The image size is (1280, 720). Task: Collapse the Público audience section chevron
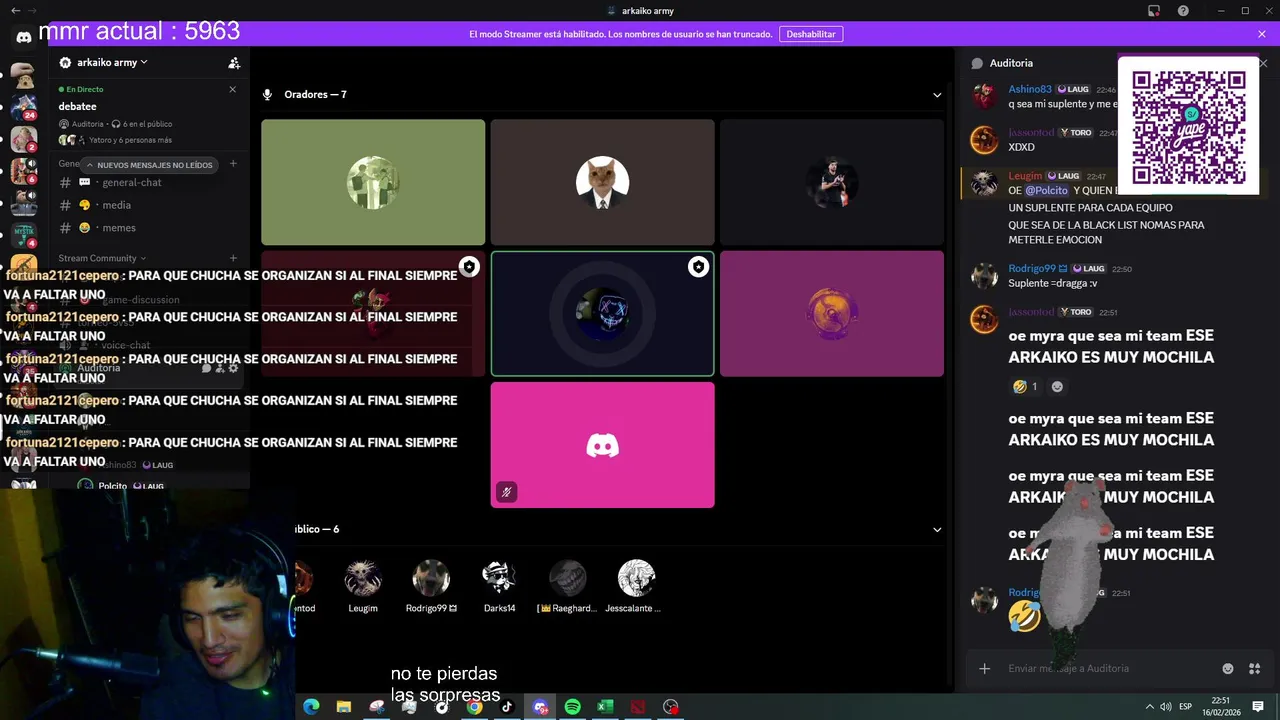click(937, 530)
